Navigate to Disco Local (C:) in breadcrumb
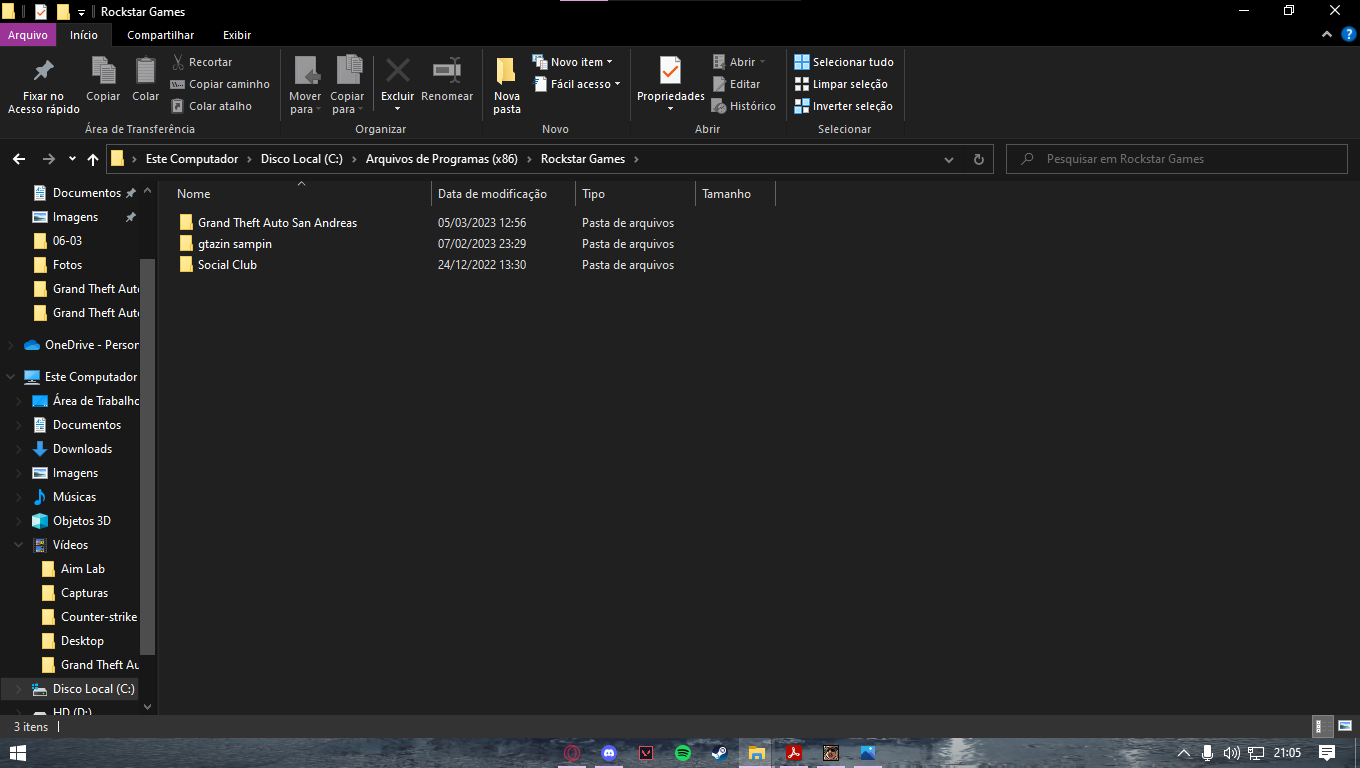The width and height of the screenshot is (1360, 768). click(302, 159)
